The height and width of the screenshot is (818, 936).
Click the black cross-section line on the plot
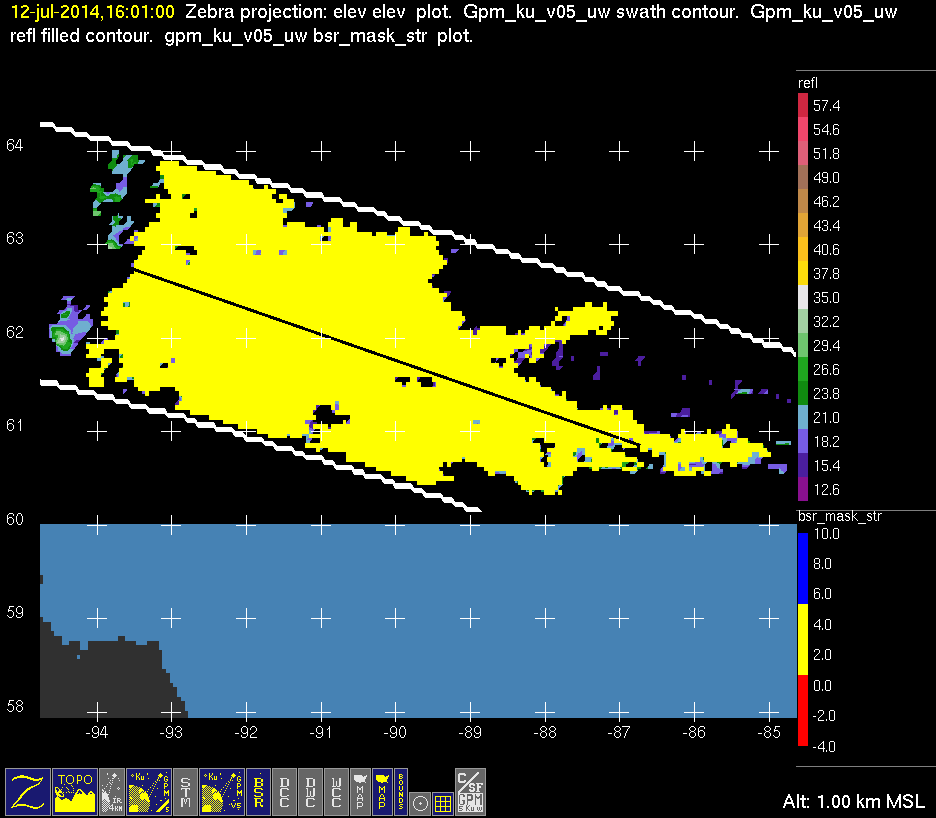coord(387,358)
